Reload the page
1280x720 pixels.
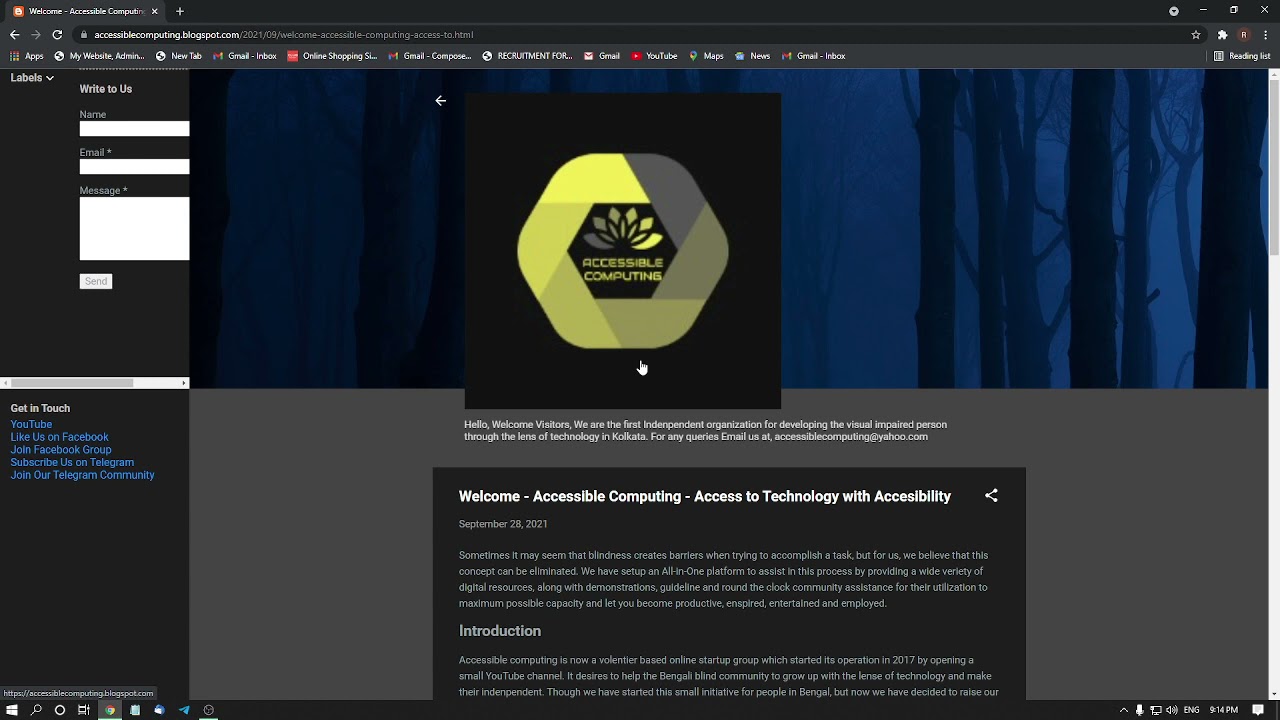(x=57, y=34)
